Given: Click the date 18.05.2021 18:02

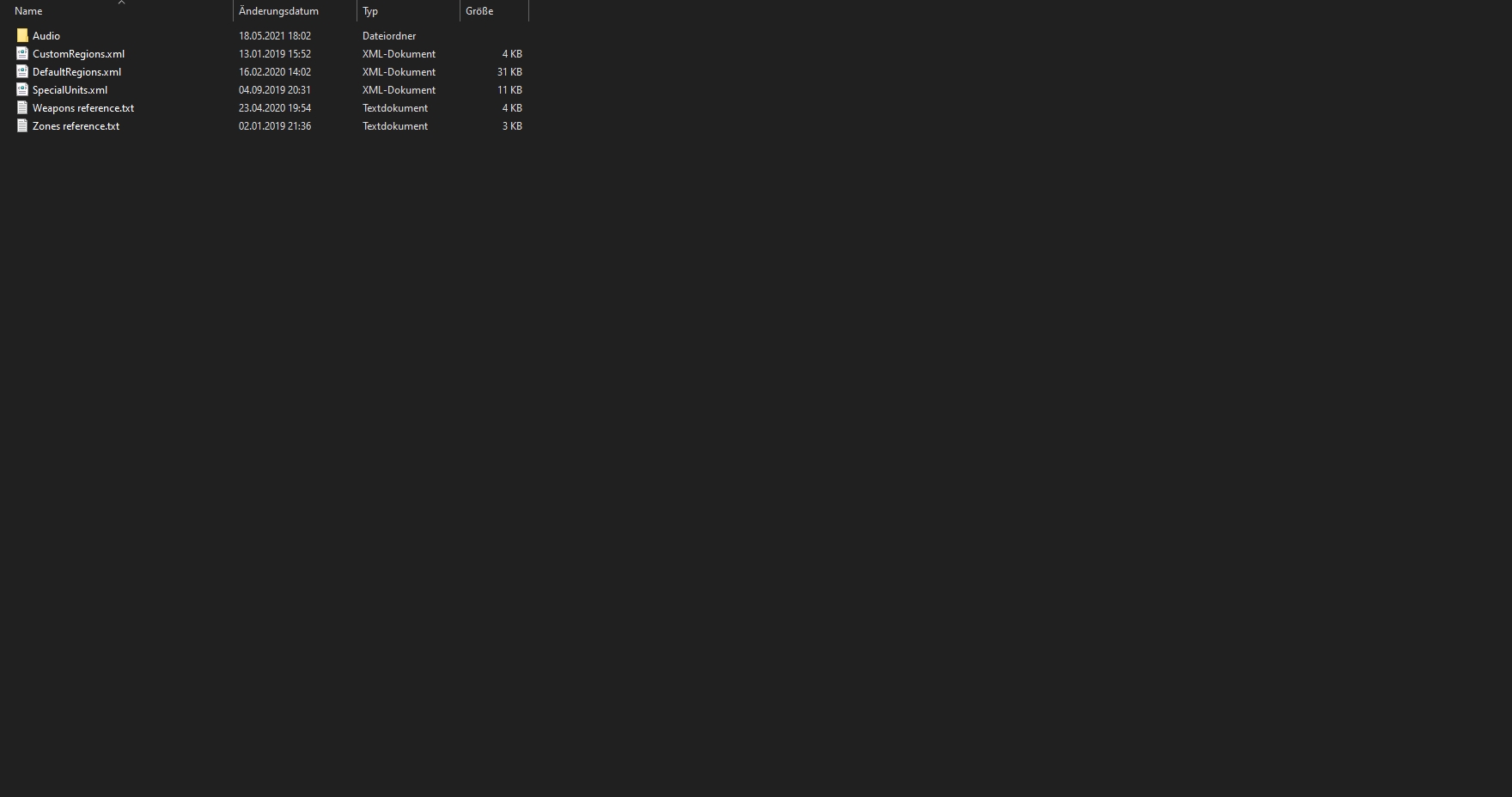Looking at the screenshot, I should [x=275, y=36].
